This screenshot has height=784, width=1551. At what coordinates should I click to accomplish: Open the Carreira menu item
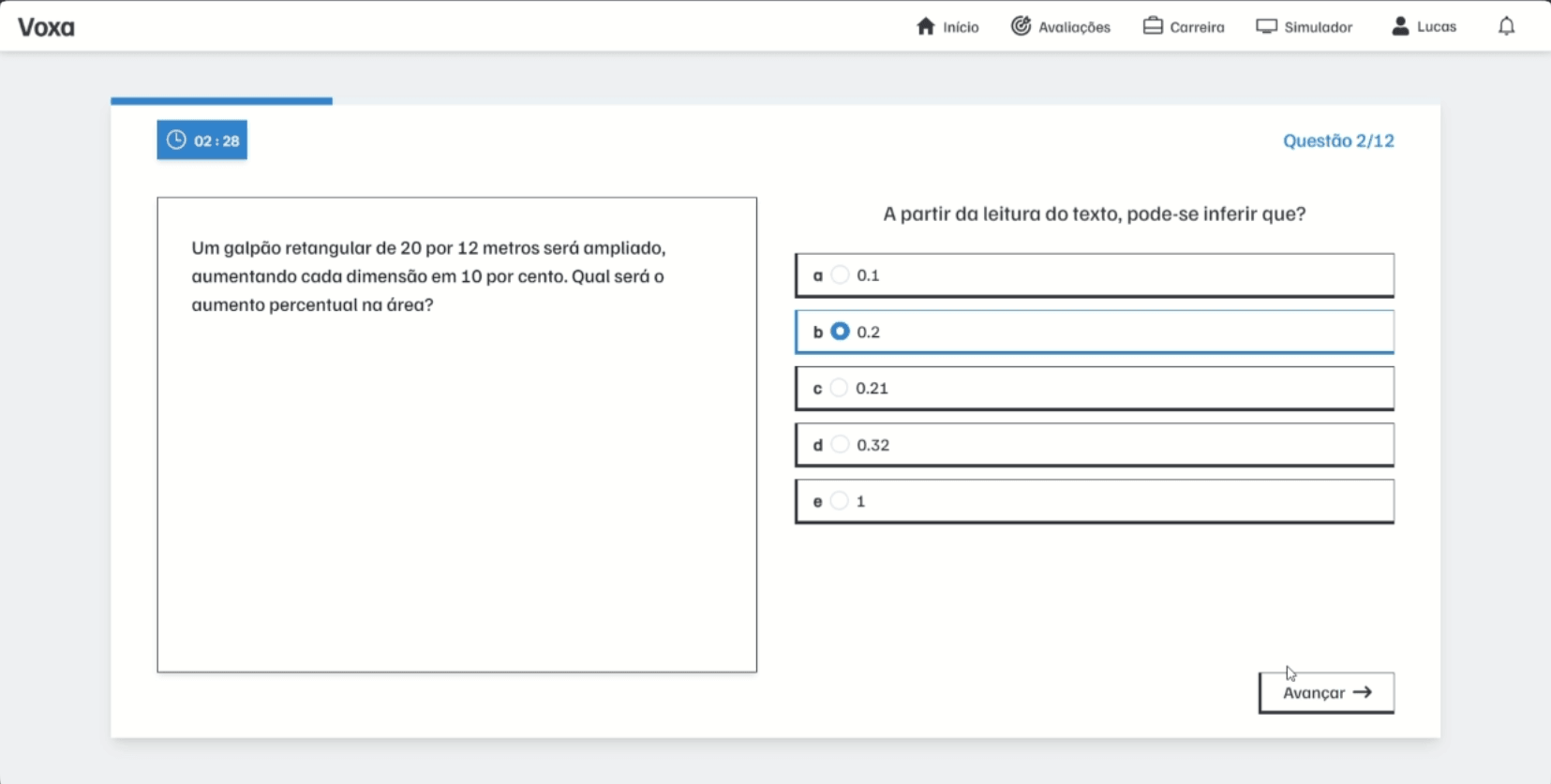click(x=1184, y=26)
